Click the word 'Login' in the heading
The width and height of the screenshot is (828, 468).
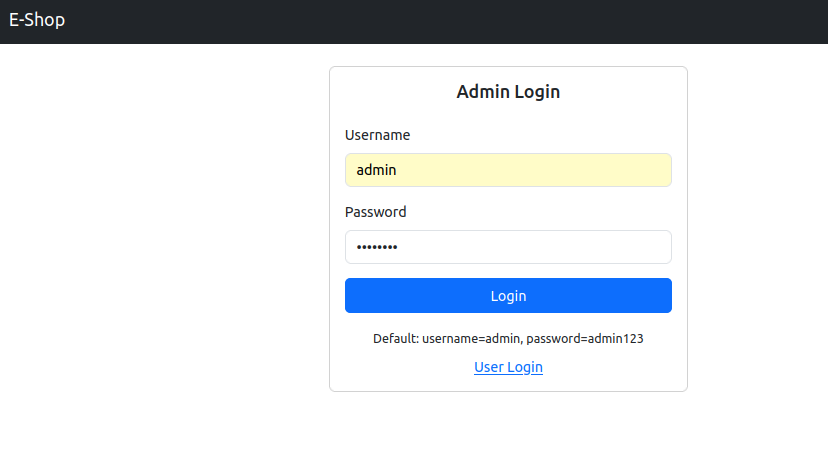pos(537,92)
